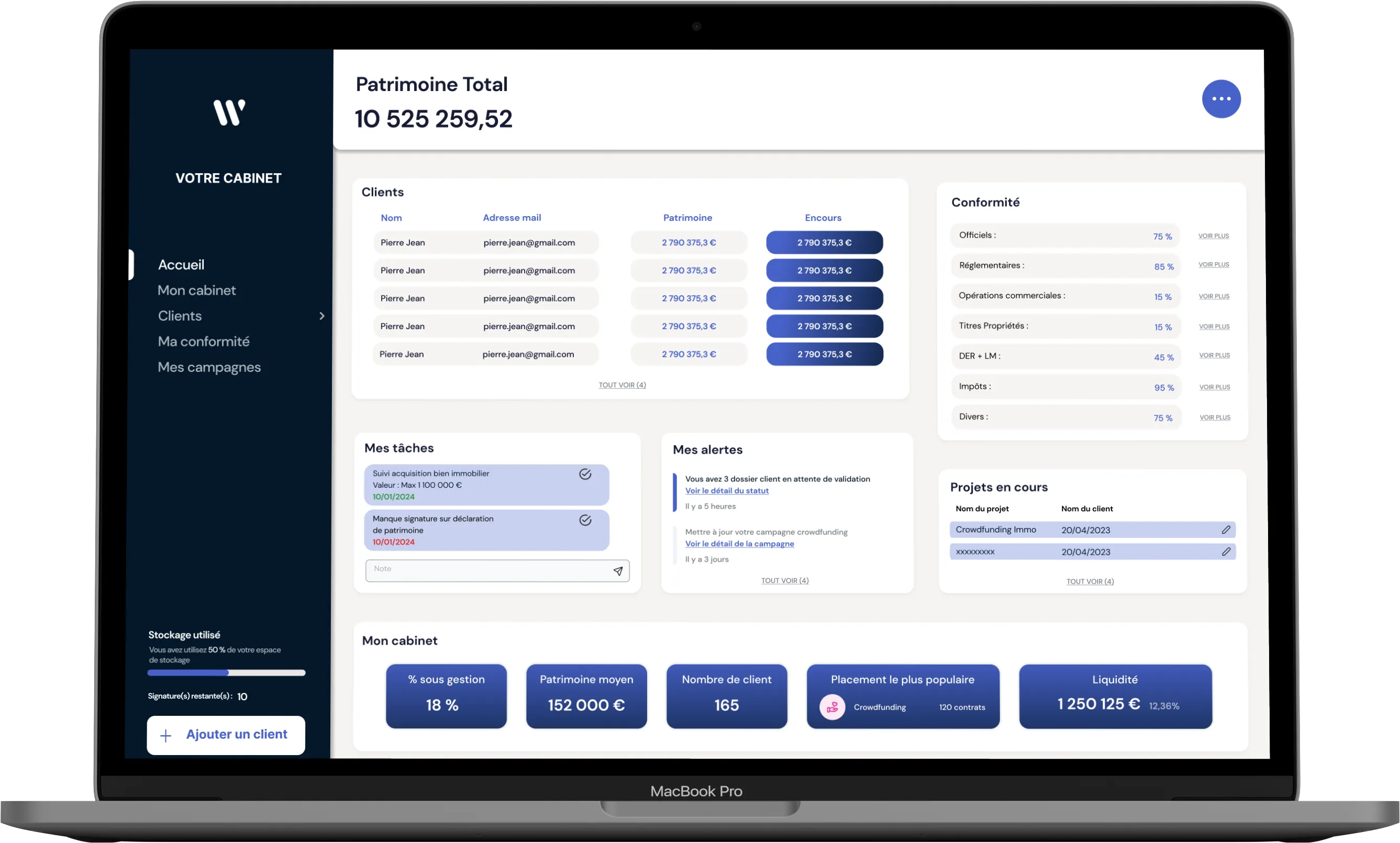Open Ma conformité sidebar item
Screen dimensions: 1400x843
tap(204, 341)
